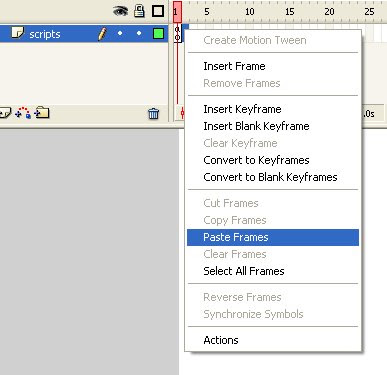This screenshot has width=387, height=375.
Task: Click frame 15 on the timeline ruler
Action: pos(289,12)
